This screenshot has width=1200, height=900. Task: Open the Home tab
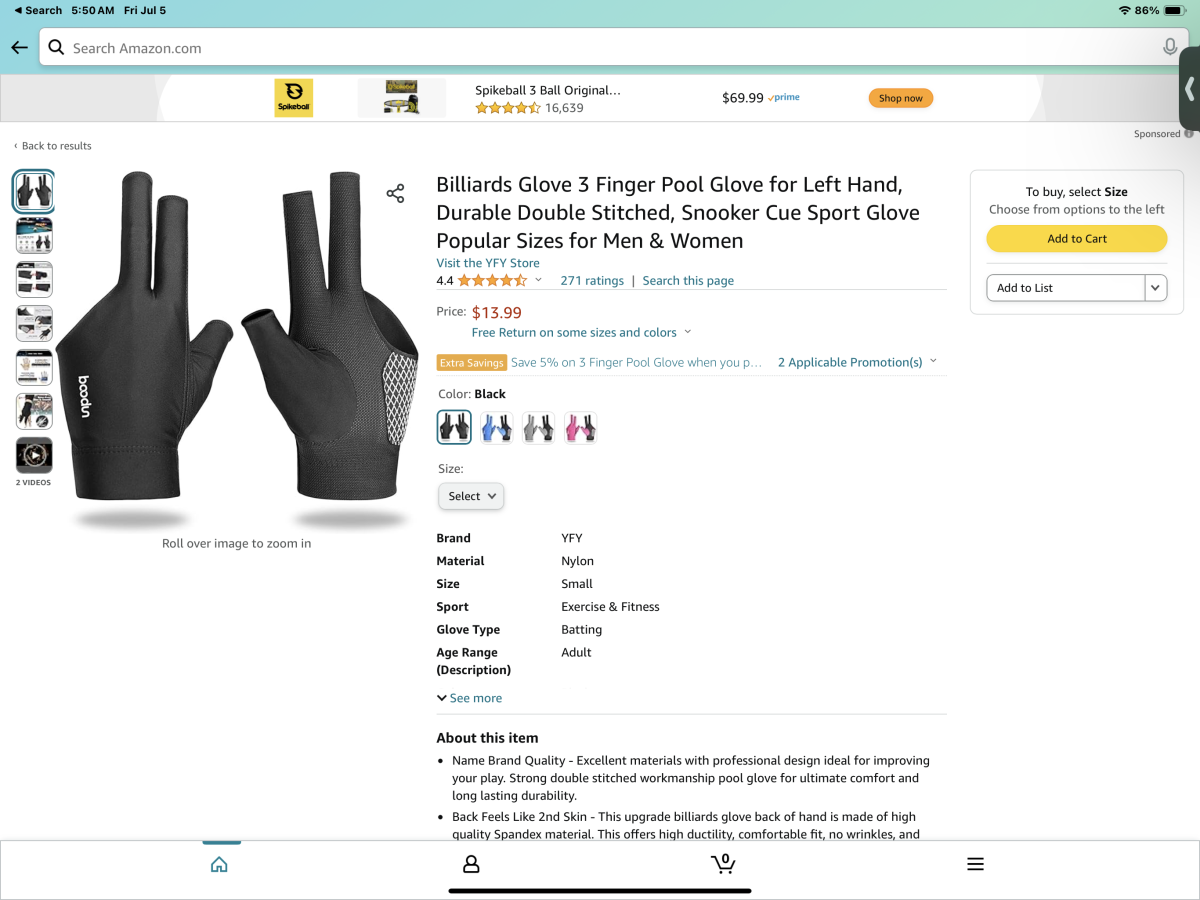click(x=219, y=864)
